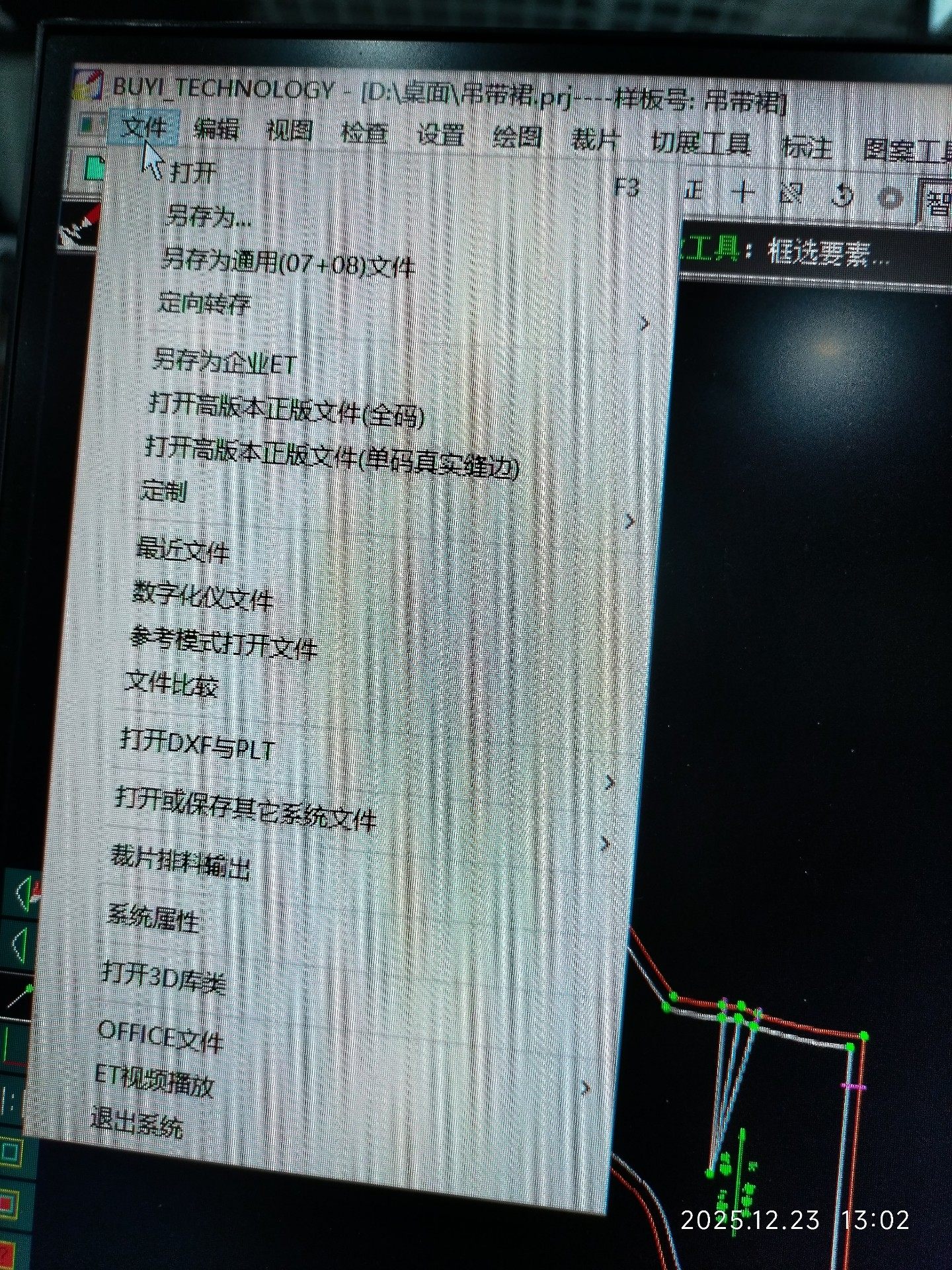Open 系统属性 from the file menu

coord(153,917)
